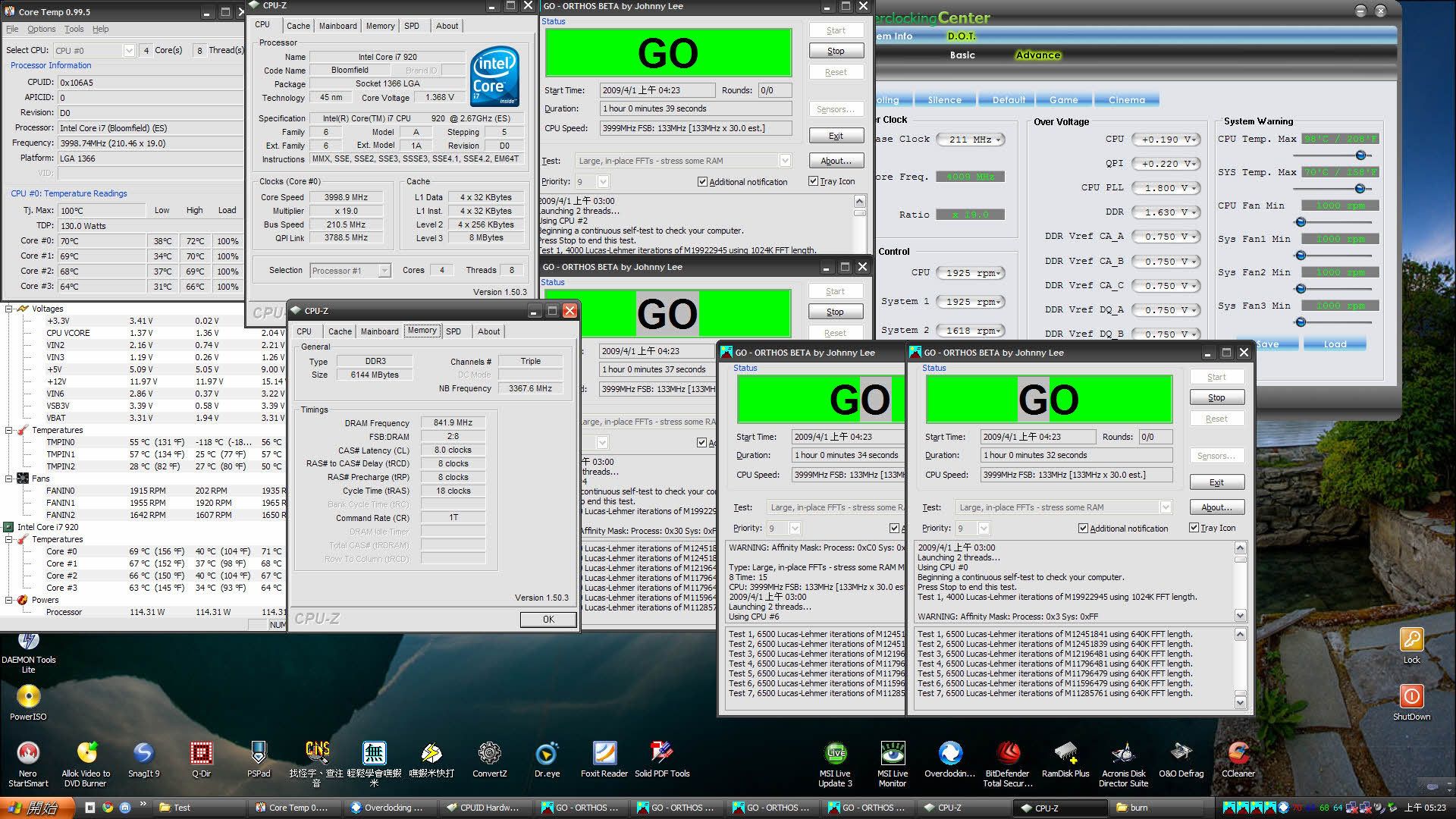The height and width of the screenshot is (819, 1456).
Task: Collapse the Fans tree node
Action: click(x=9, y=479)
